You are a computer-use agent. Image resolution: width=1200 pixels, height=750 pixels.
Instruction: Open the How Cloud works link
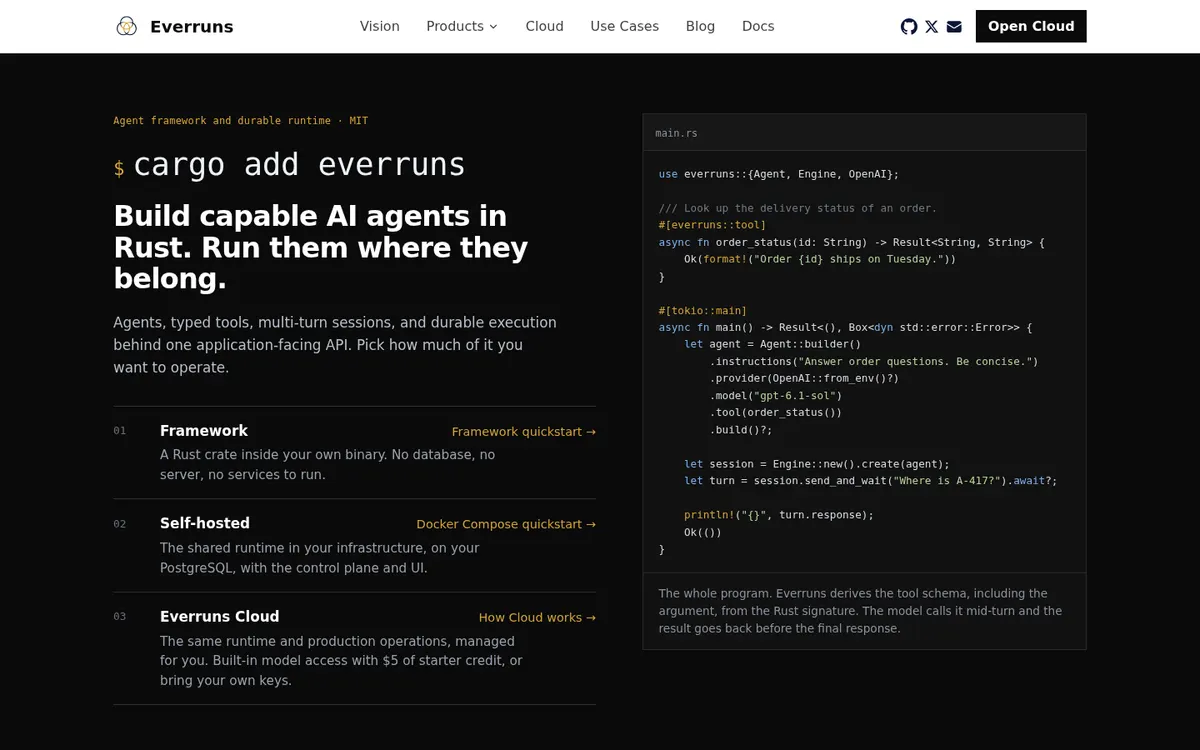coord(537,617)
